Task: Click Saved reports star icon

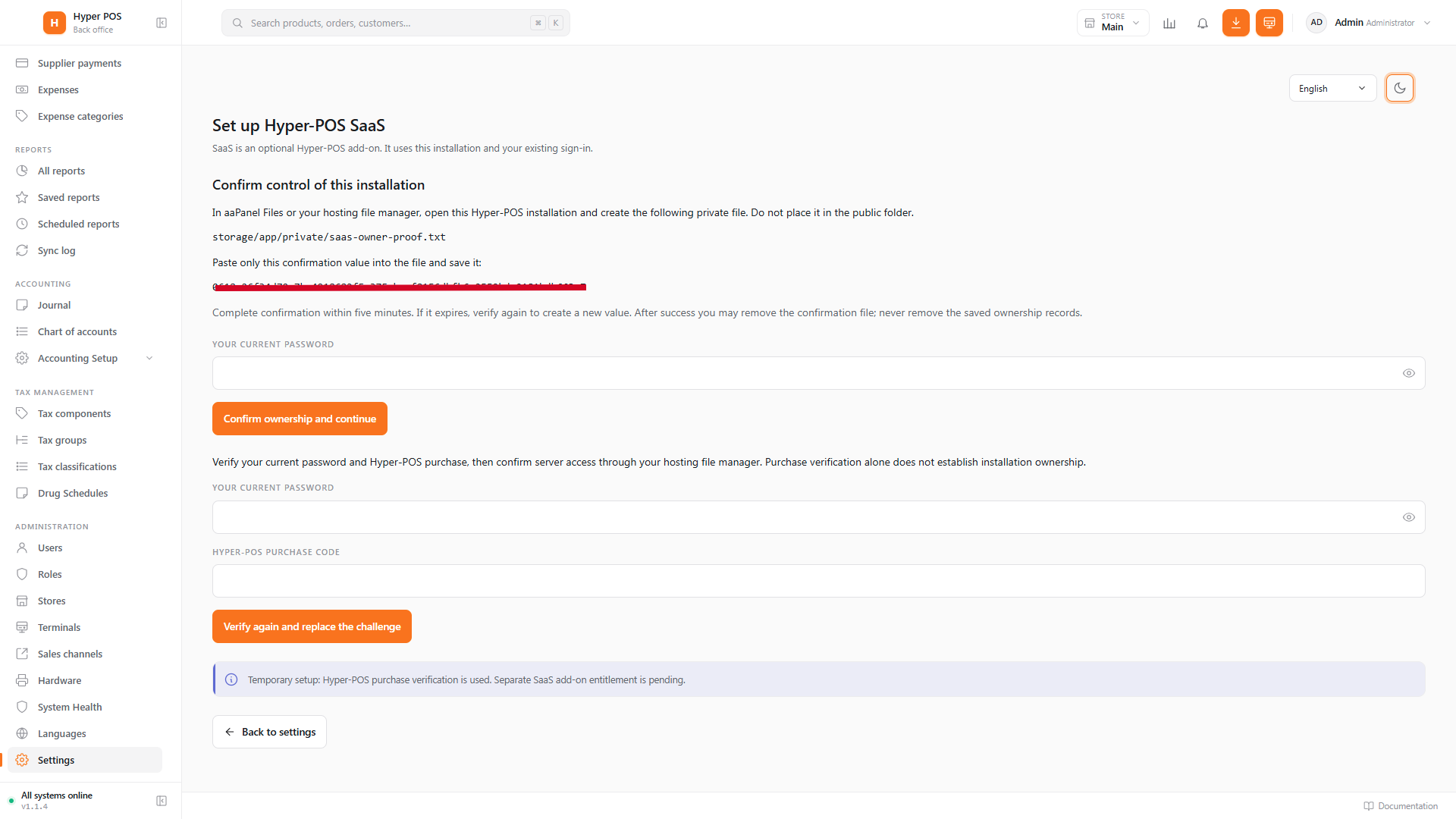Action: point(22,197)
